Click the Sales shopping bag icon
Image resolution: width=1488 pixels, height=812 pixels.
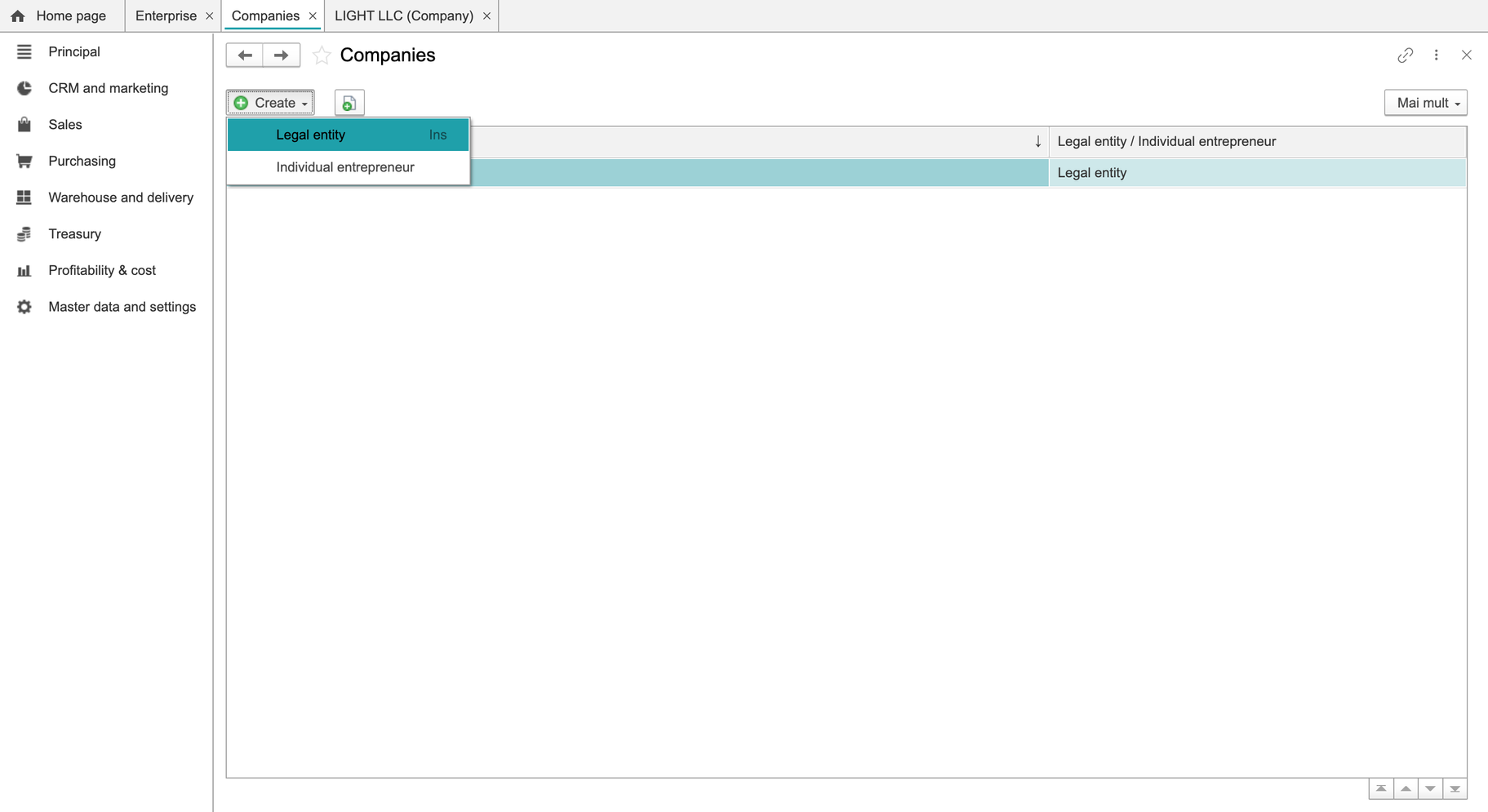point(24,124)
